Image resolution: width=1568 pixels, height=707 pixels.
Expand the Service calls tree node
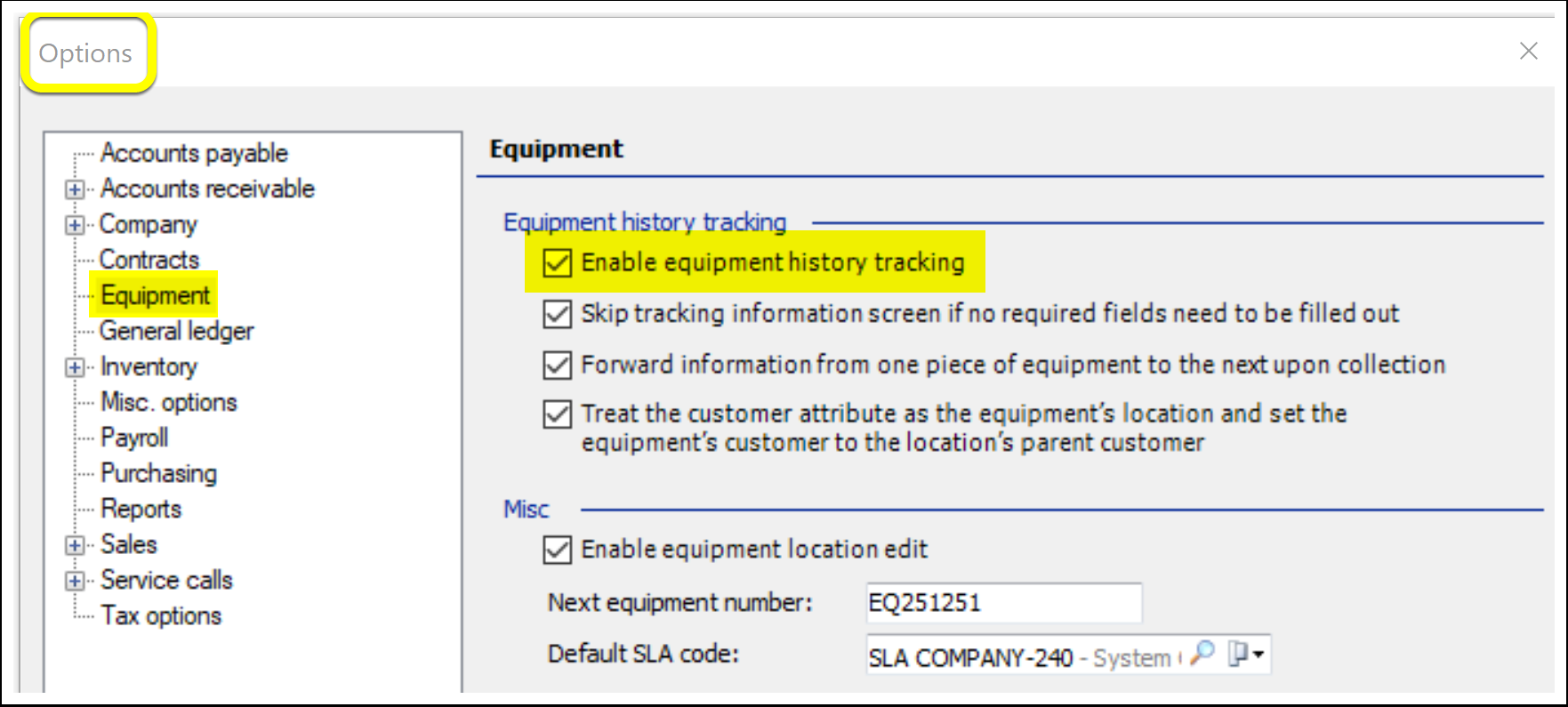point(75,581)
